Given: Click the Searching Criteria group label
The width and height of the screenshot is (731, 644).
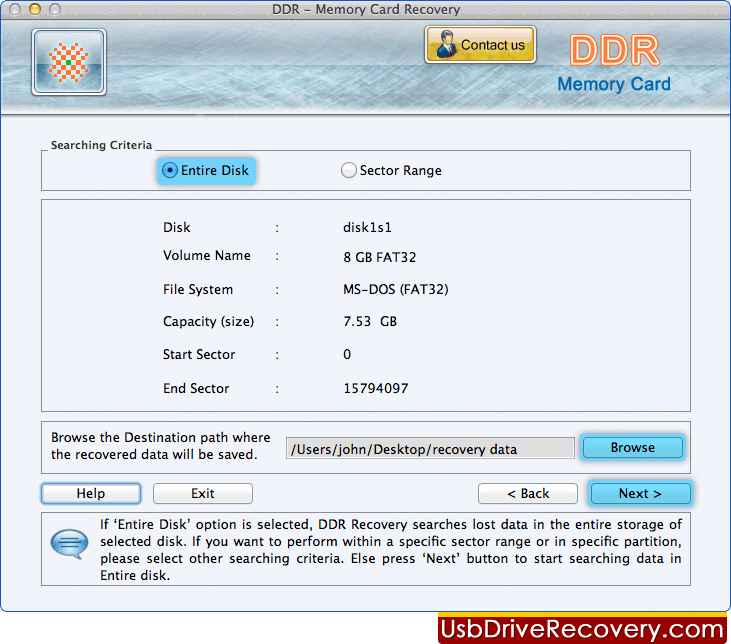Looking at the screenshot, I should pyautogui.click(x=102, y=145).
